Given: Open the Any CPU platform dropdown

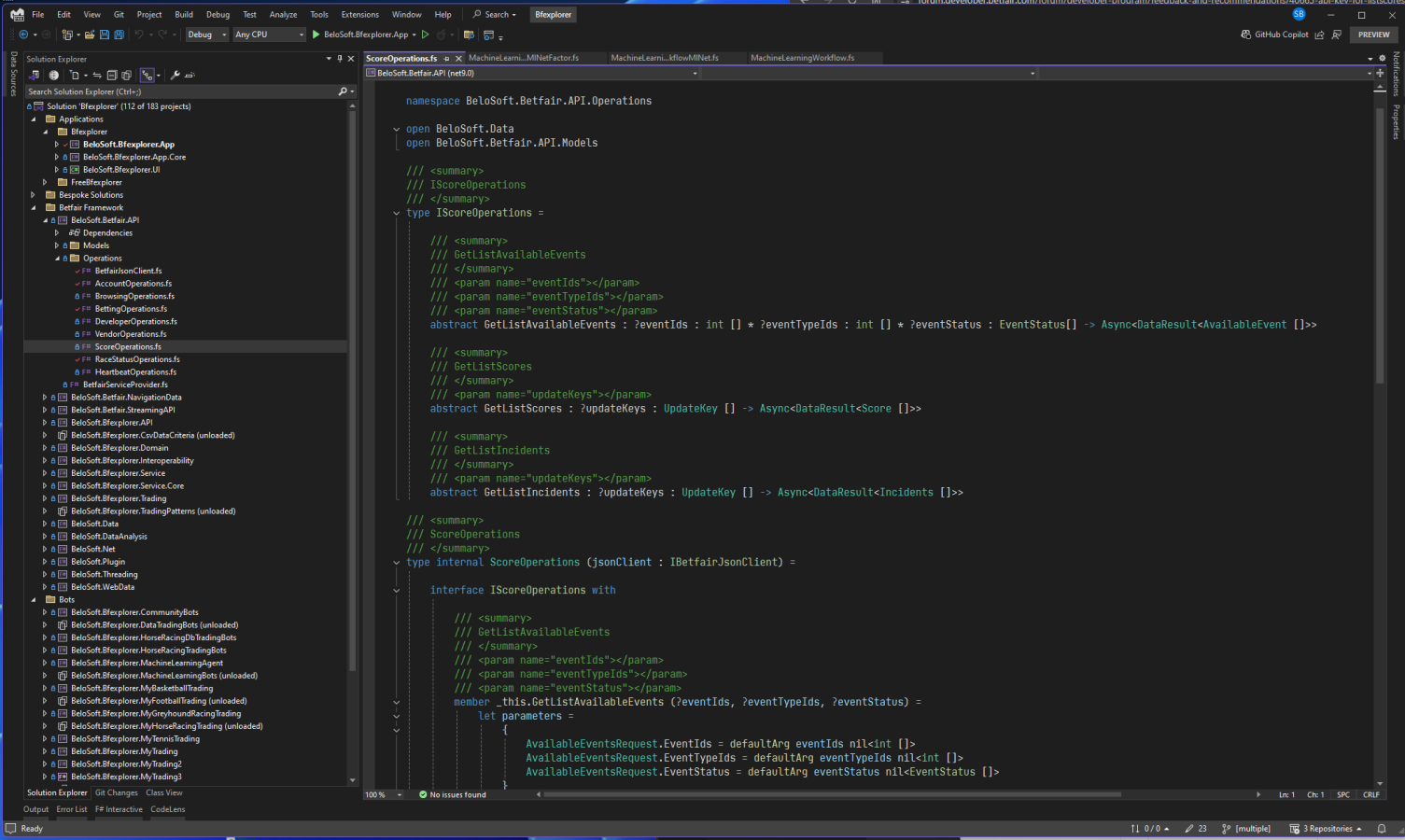Looking at the screenshot, I should tap(269, 35).
